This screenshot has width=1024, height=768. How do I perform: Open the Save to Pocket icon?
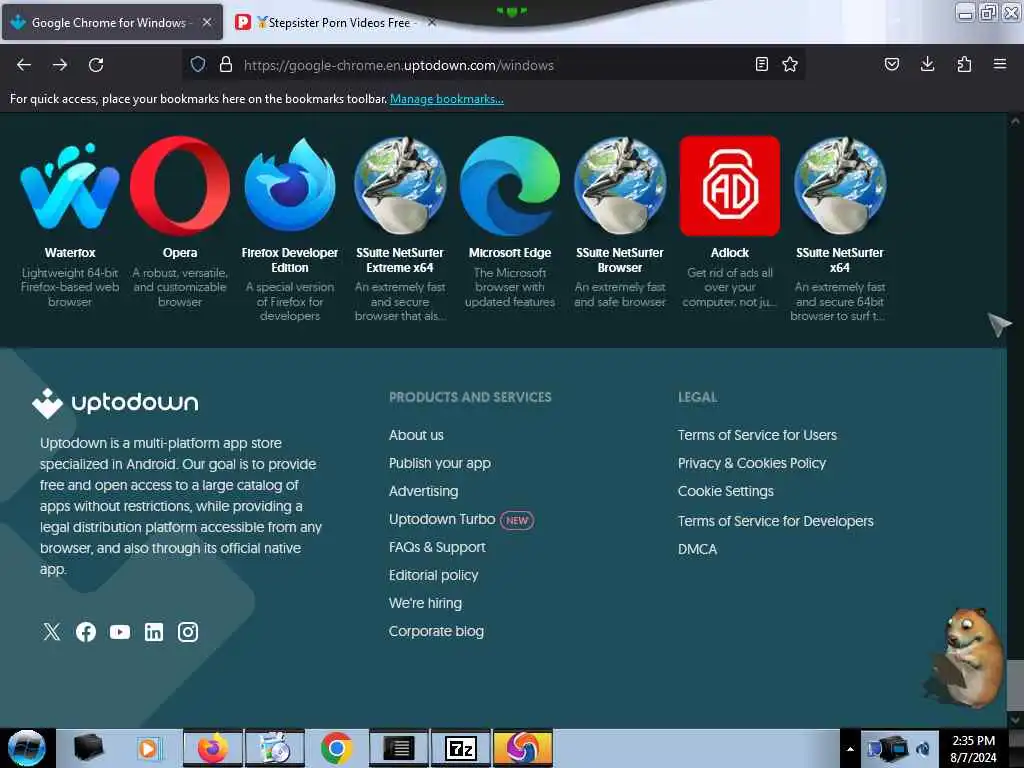(x=892, y=64)
